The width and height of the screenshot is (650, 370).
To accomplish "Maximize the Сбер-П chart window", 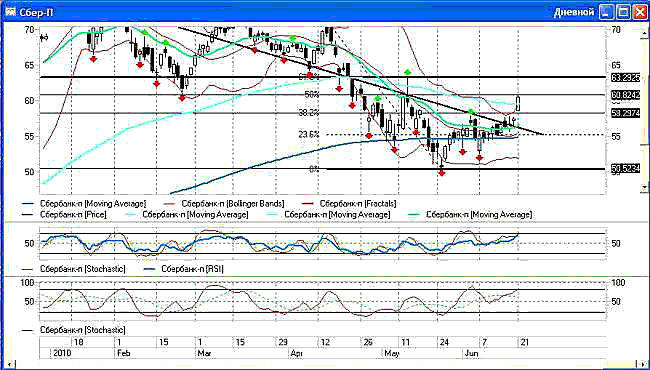I will point(623,12).
